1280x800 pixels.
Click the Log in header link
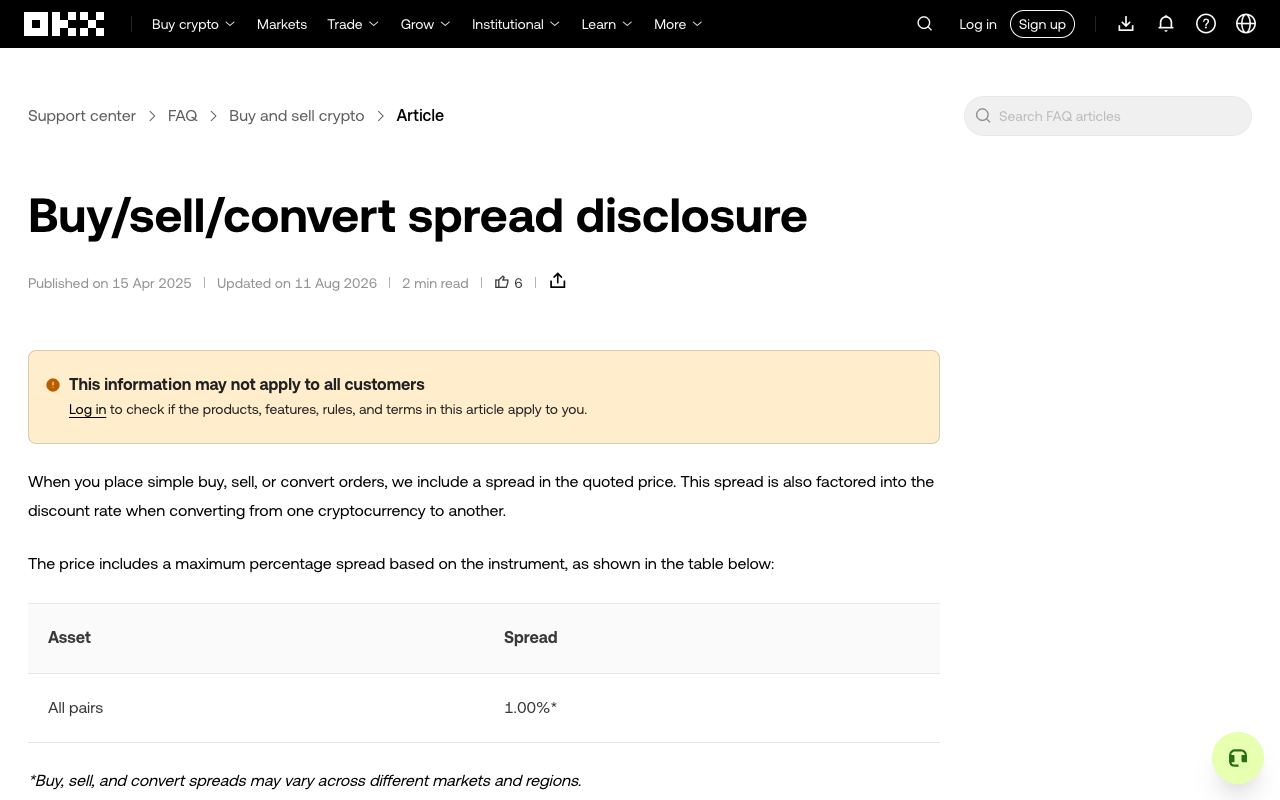pos(978,24)
